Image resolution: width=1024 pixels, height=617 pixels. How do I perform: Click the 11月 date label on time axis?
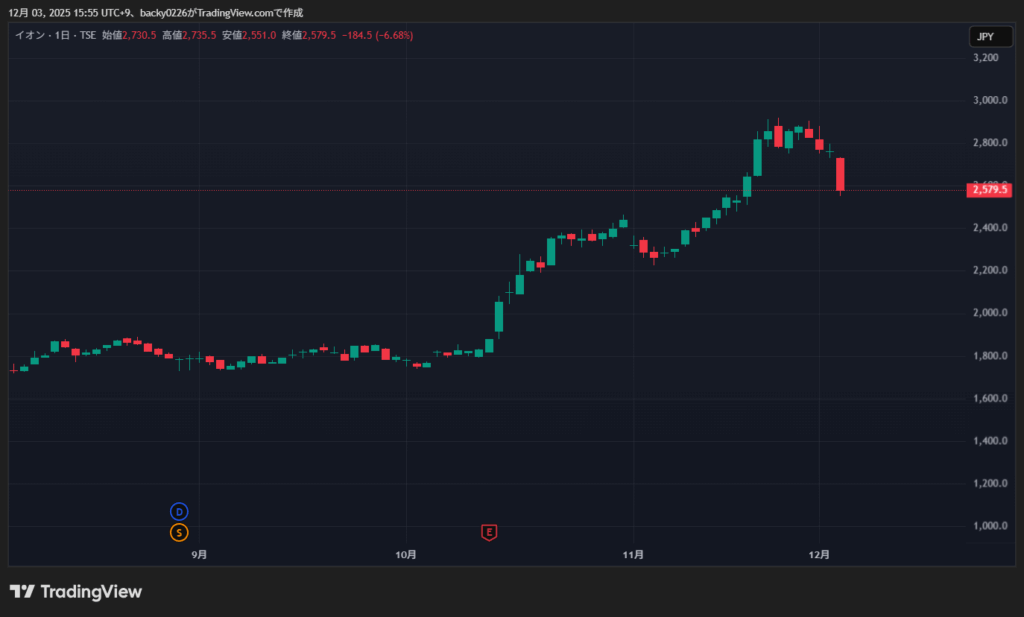pyautogui.click(x=633, y=554)
